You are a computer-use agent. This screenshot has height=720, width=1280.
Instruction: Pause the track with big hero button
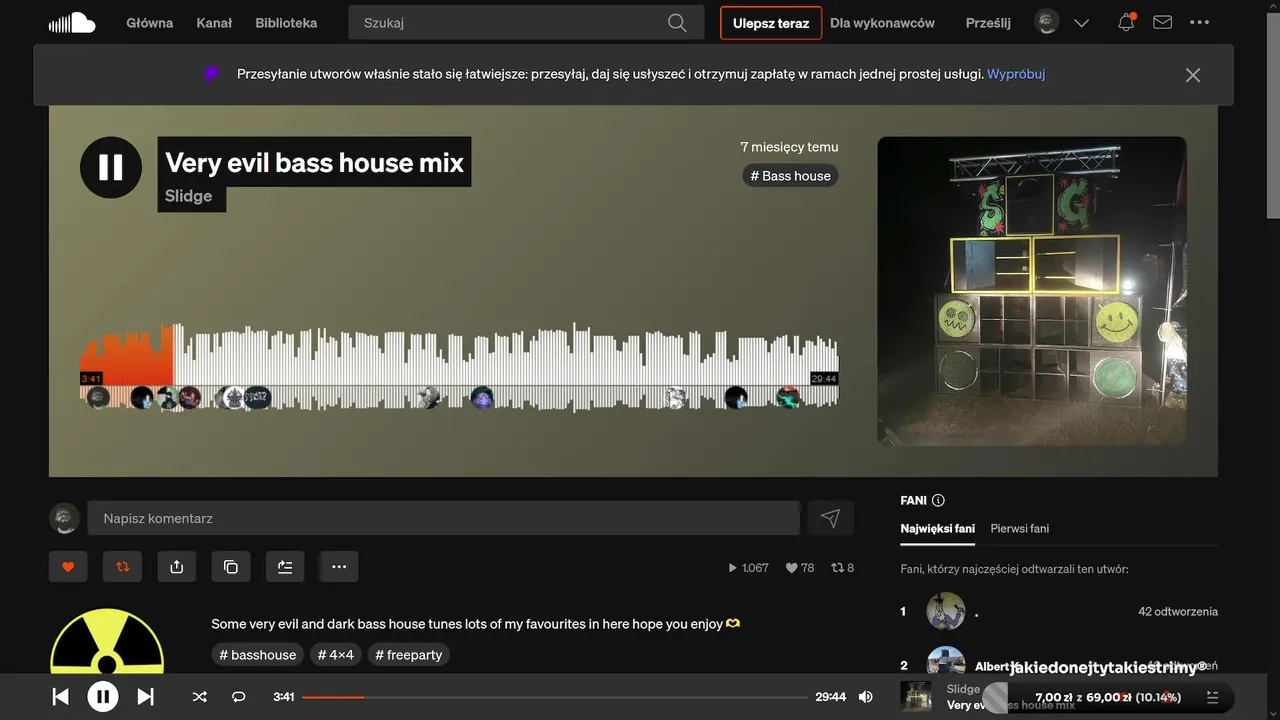(111, 167)
